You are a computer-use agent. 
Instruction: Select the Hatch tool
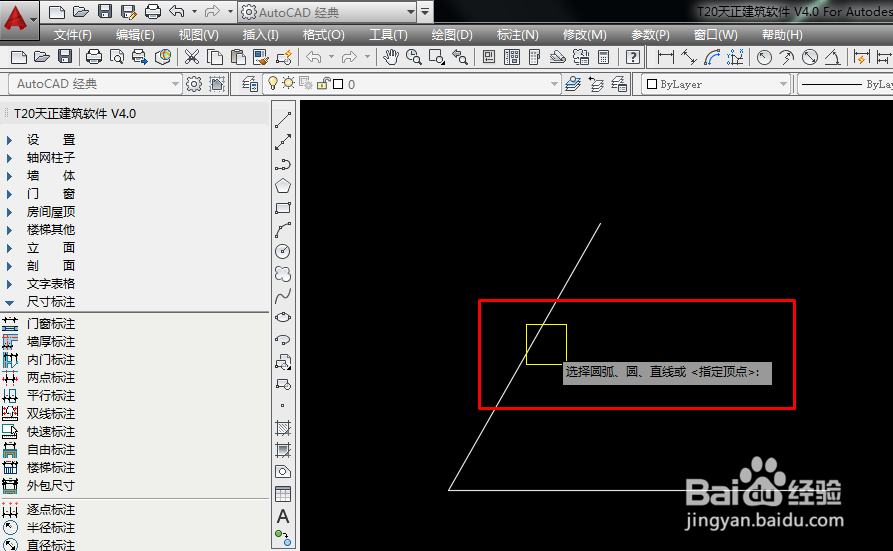pos(283,427)
